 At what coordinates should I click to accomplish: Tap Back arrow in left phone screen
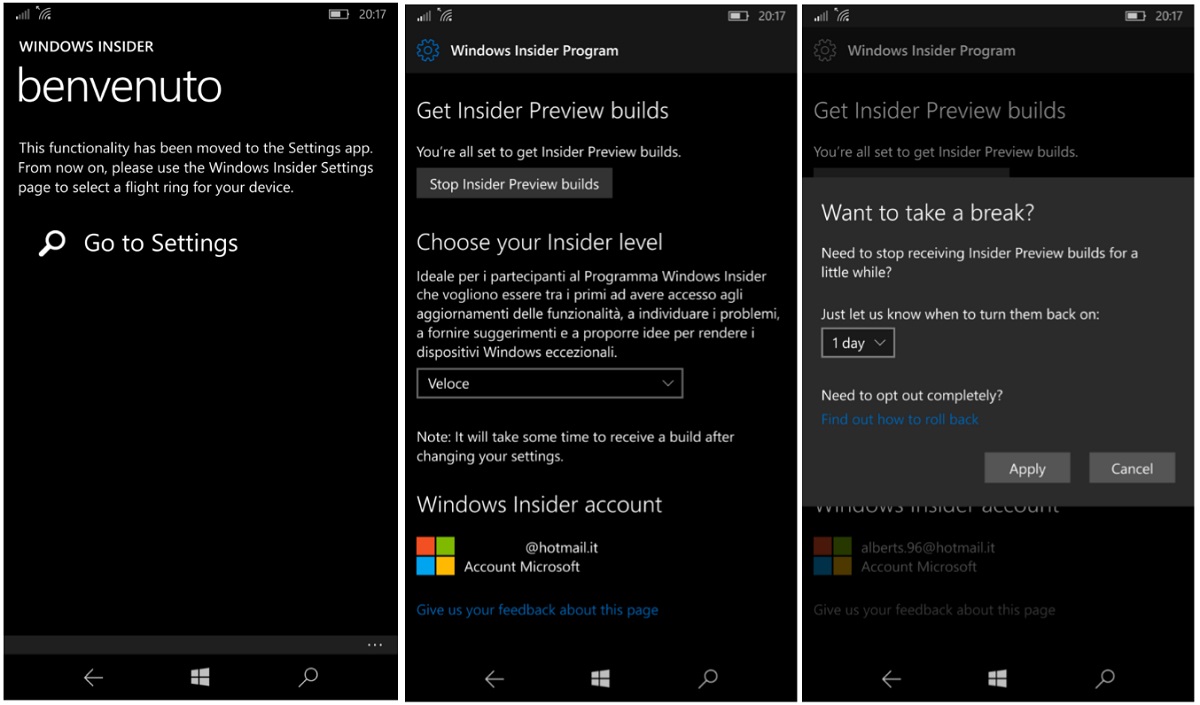[93, 678]
